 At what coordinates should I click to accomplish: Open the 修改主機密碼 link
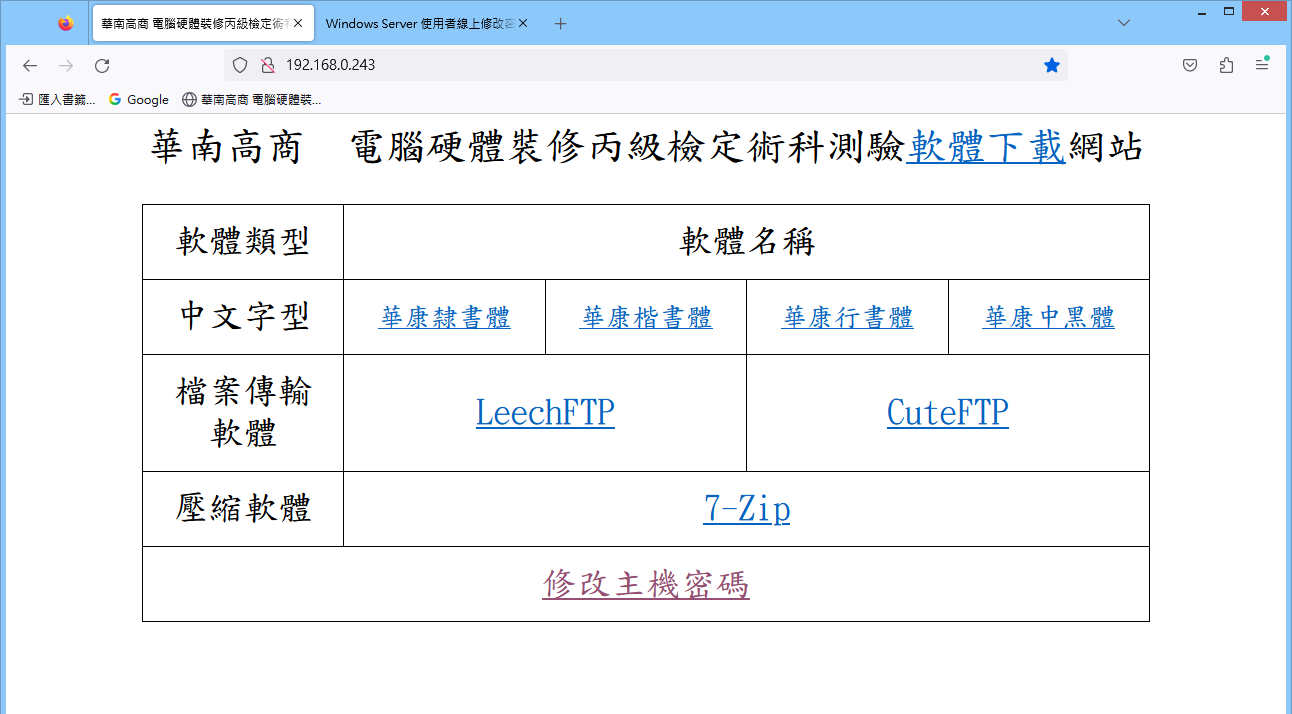point(646,584)
